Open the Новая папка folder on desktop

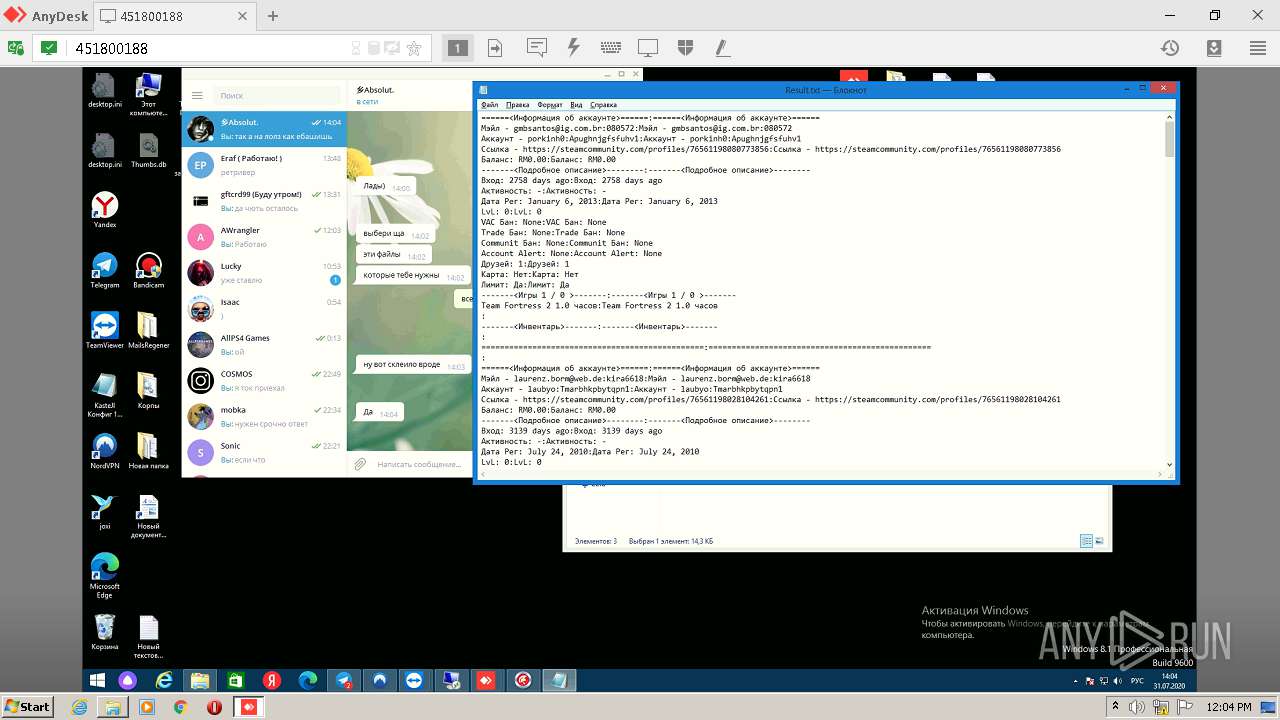pos(149,451)
